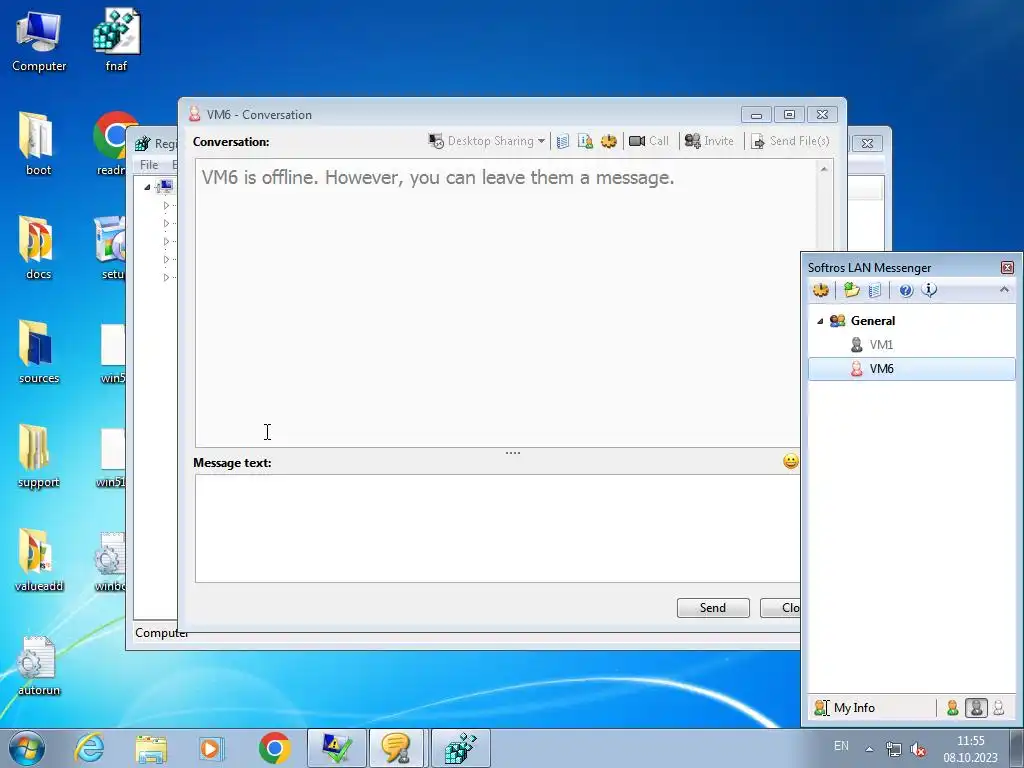
Task: Open About info bubble icon in Messenger
Action: [x=929, y=290]
